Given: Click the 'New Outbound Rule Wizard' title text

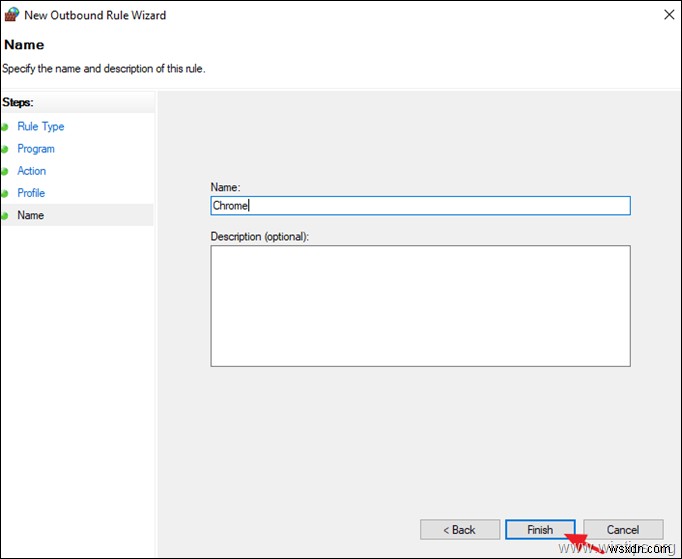Looking at the screenshot, I should pos(95,15).
